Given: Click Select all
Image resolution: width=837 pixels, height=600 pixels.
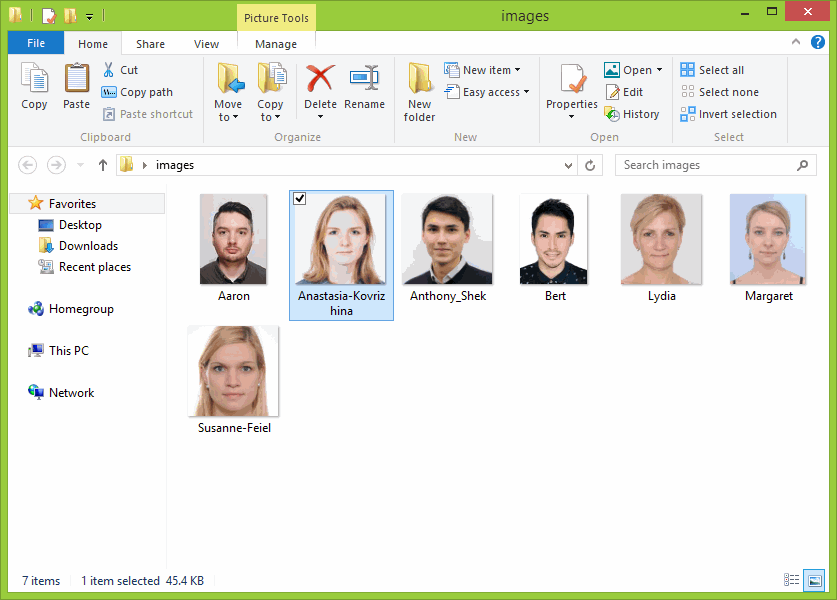Looking at the screenshot, I should (712, 70).
